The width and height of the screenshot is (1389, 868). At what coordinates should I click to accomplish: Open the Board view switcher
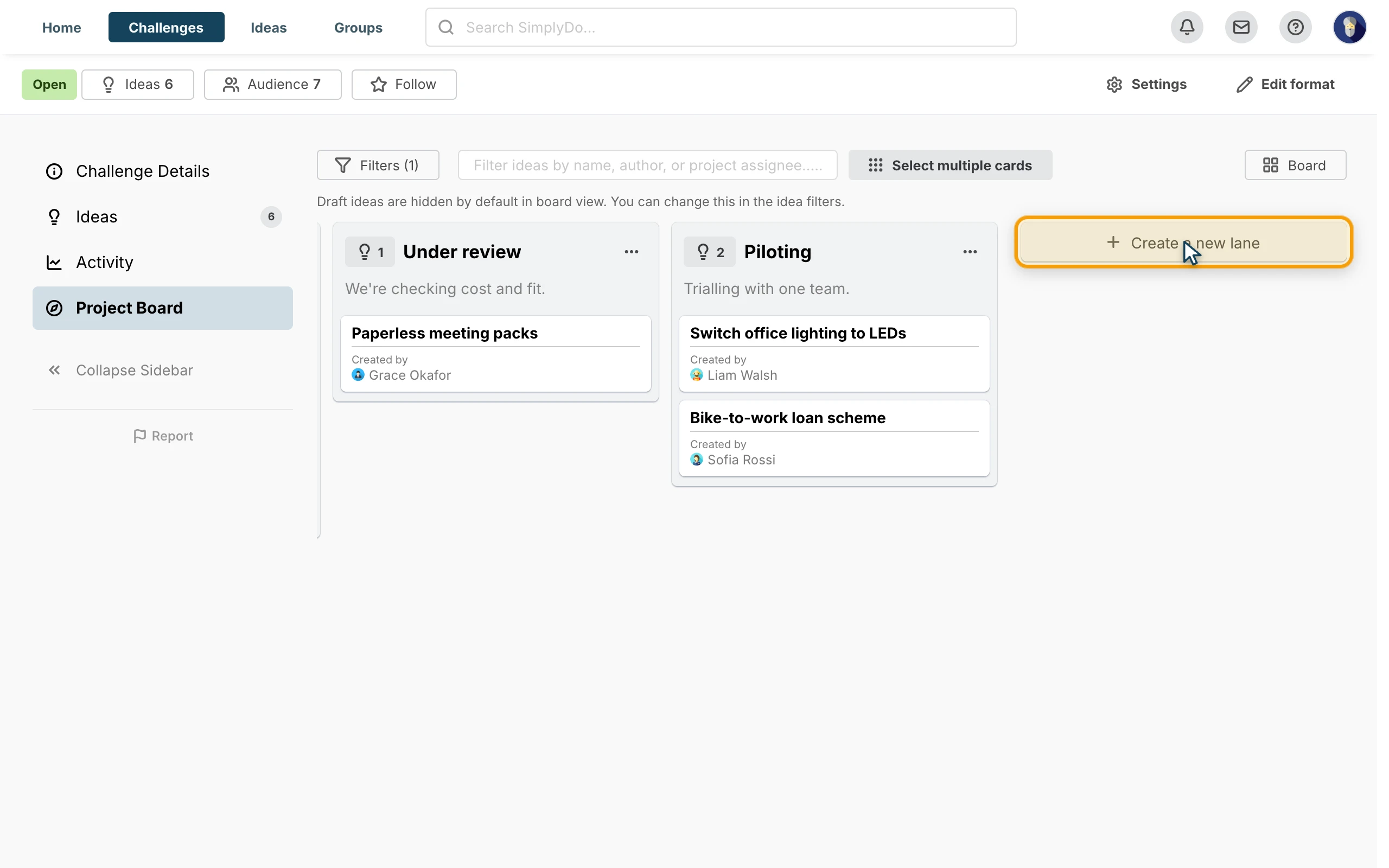1295,165
